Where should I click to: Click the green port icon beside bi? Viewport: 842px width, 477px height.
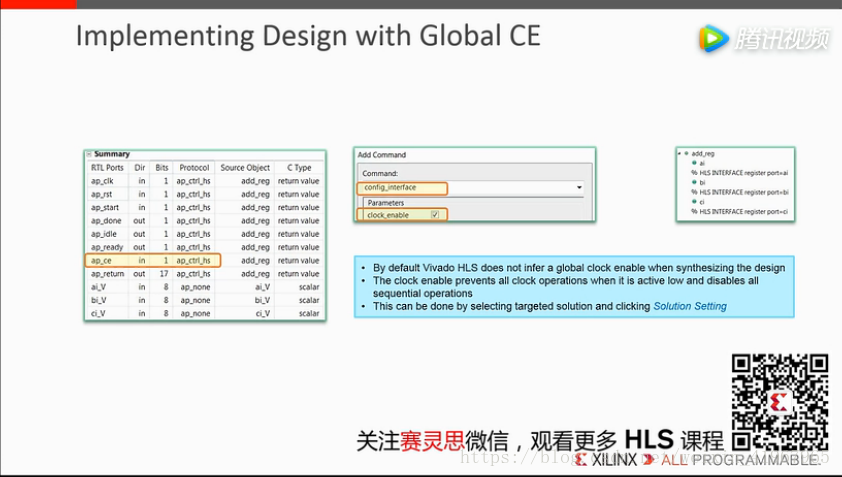coord(694,182)
